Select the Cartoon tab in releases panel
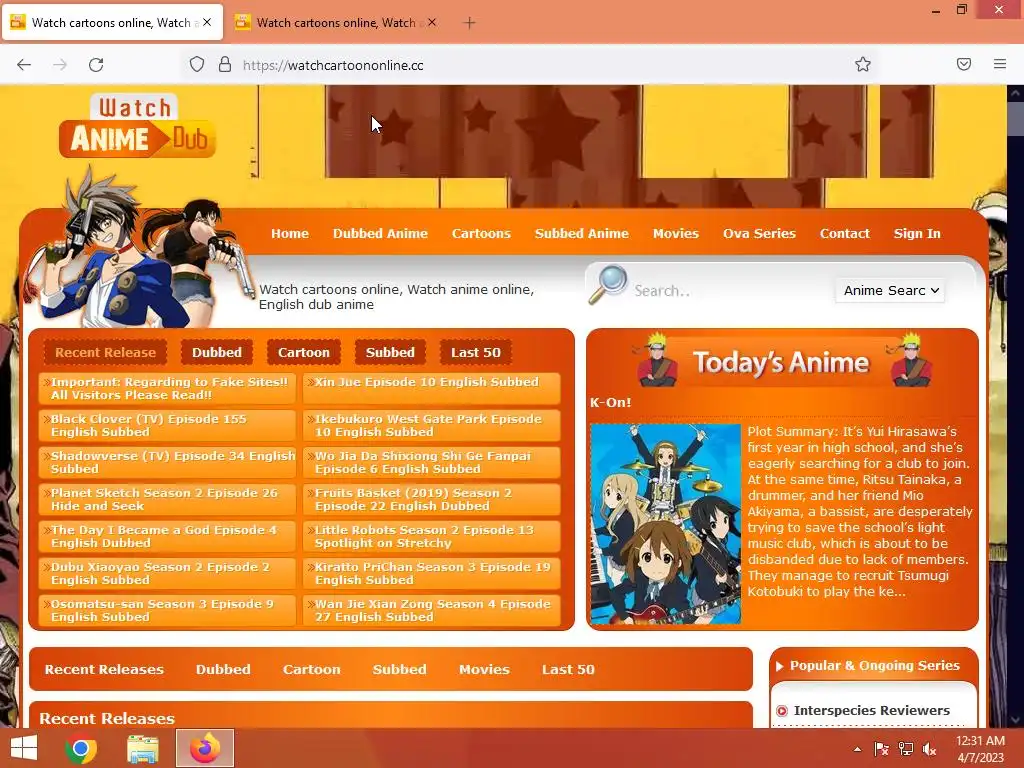1024x768 pixels. [304, 352]
